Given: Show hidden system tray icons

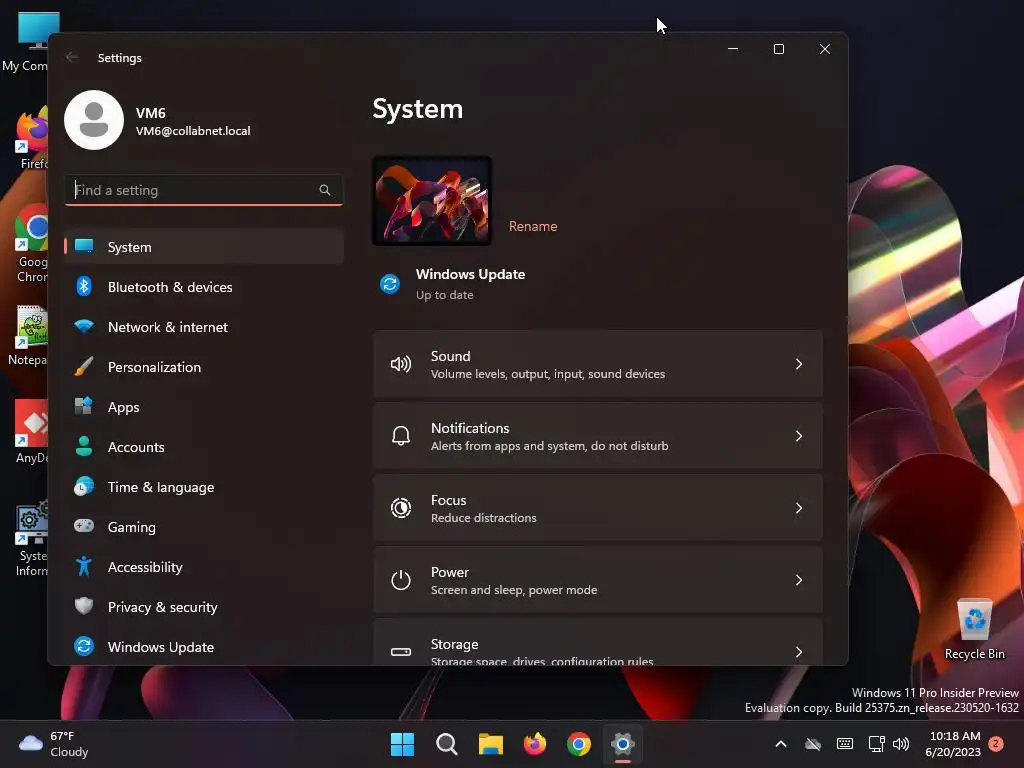Looking at the screenshot, I should (780, 744).
